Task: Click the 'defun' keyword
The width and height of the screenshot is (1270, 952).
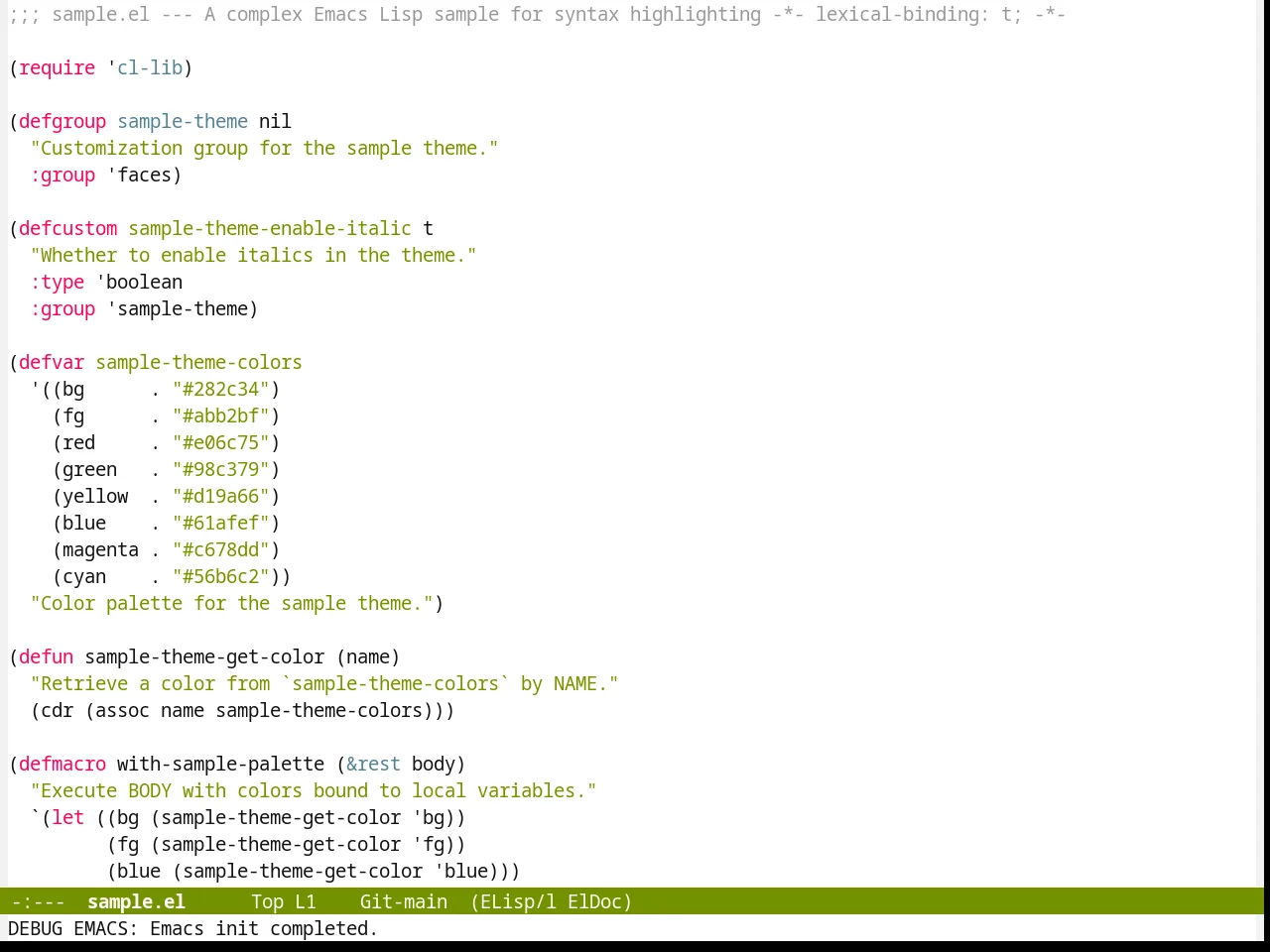Action: (46, 656)
